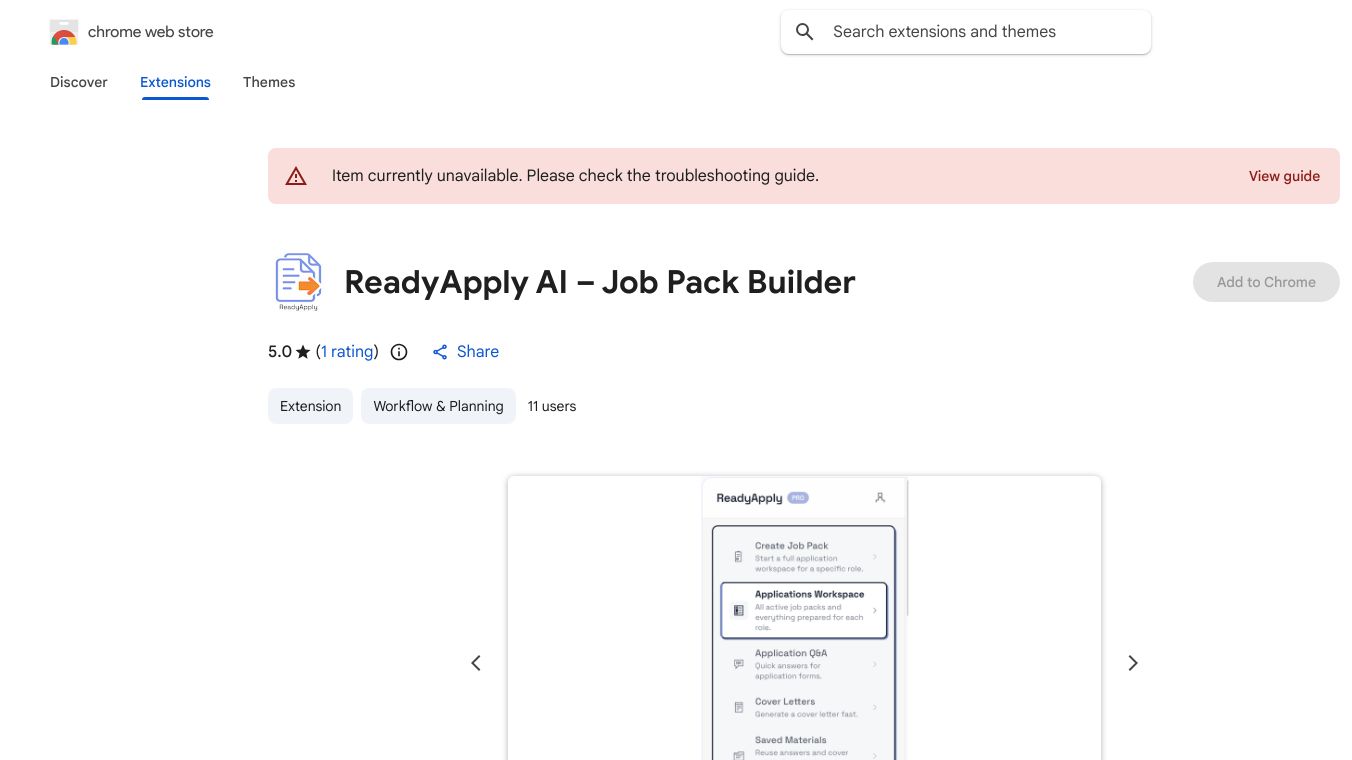Viewport: 1352px width, 760px height.
Task: Open the View guide link
Action: [x=1284, y=176]
